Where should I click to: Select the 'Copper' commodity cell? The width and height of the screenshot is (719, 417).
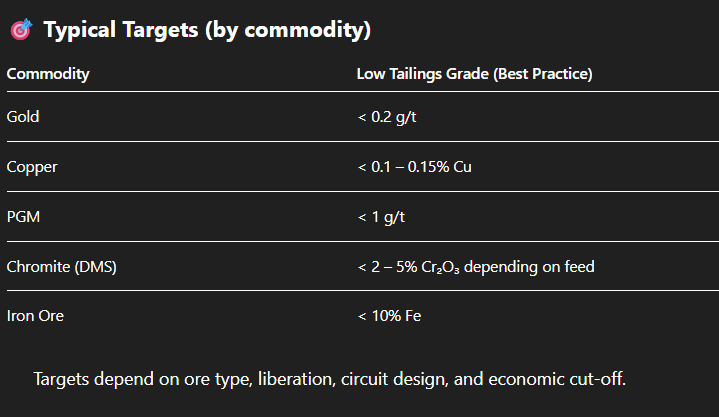pyautogui.click(x=32, y=167)
